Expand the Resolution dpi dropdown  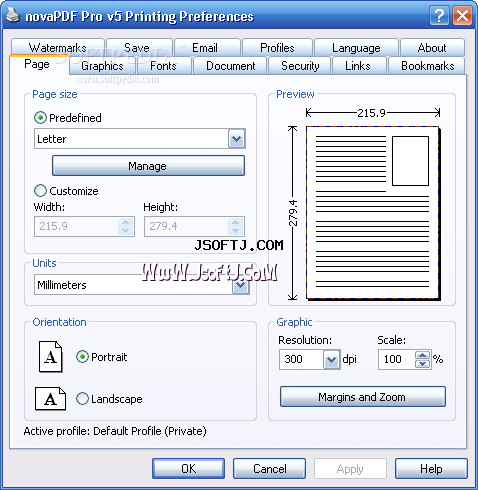[x=331, y=359]
